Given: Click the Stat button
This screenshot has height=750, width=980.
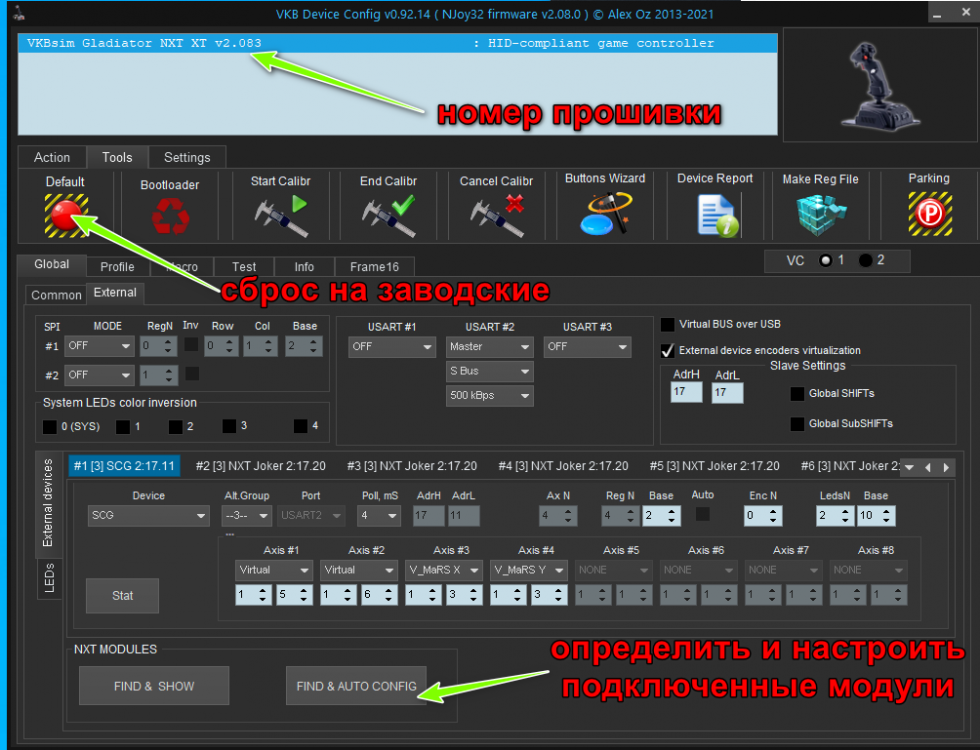Looking at the screenshot, I should [x=122, y=596].
